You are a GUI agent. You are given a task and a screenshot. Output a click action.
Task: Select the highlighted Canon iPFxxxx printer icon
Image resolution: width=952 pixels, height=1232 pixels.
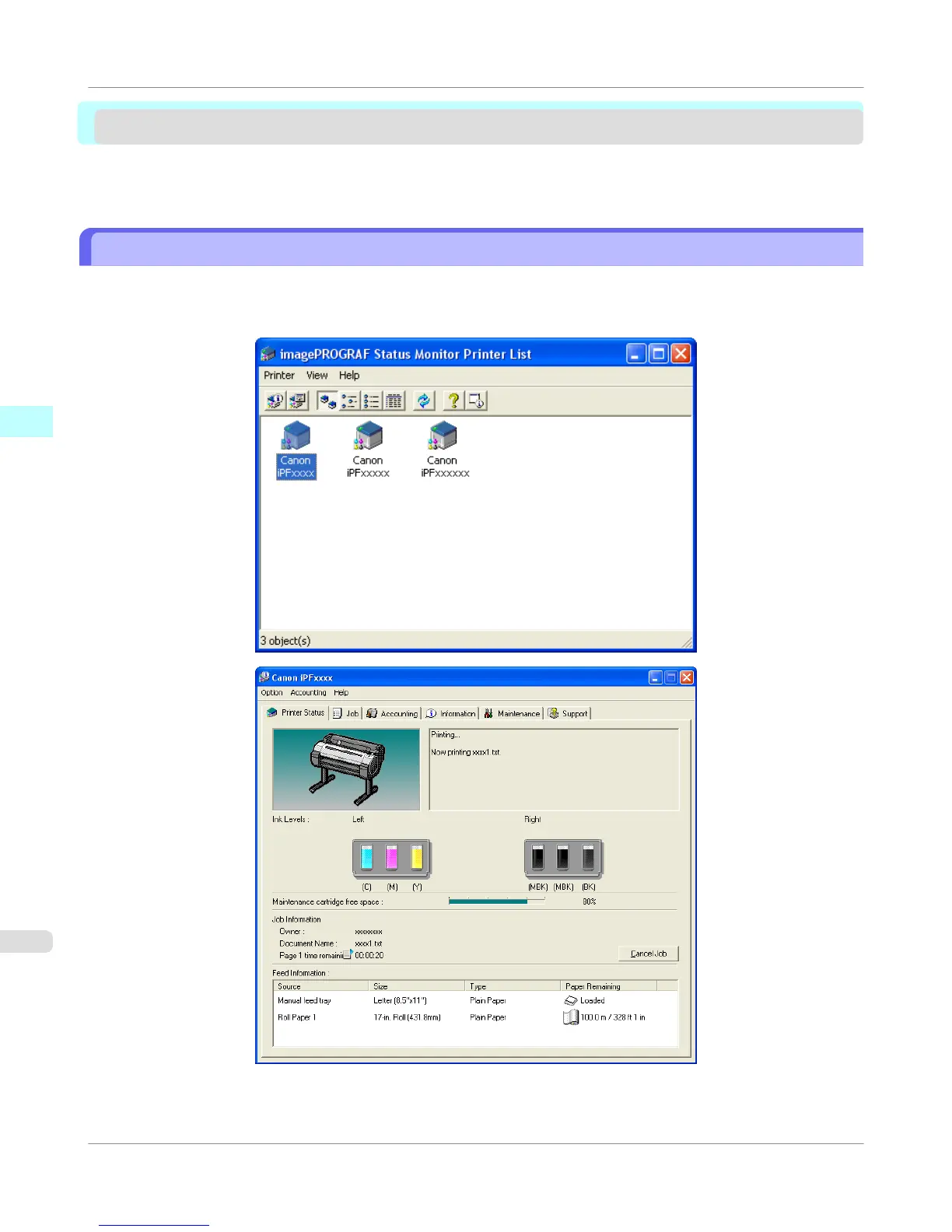296,450
